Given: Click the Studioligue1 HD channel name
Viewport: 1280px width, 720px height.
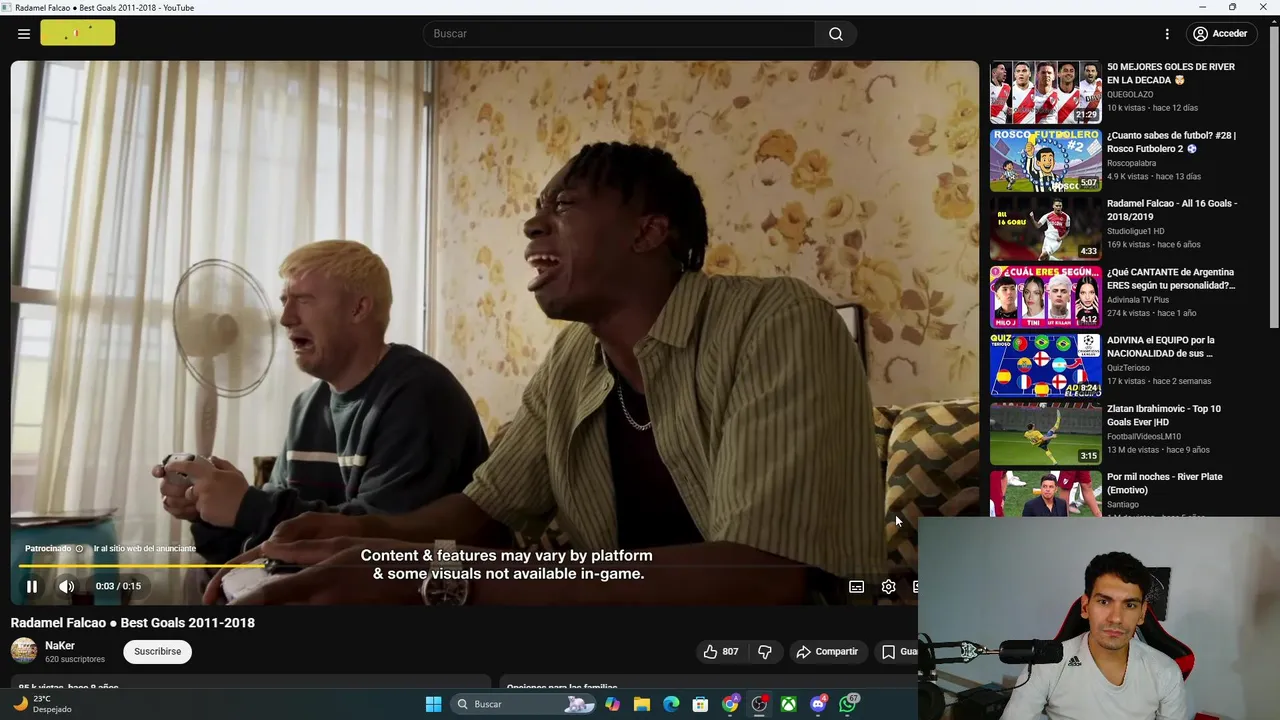Looking at the screenshot, I should pos(1136,231).
